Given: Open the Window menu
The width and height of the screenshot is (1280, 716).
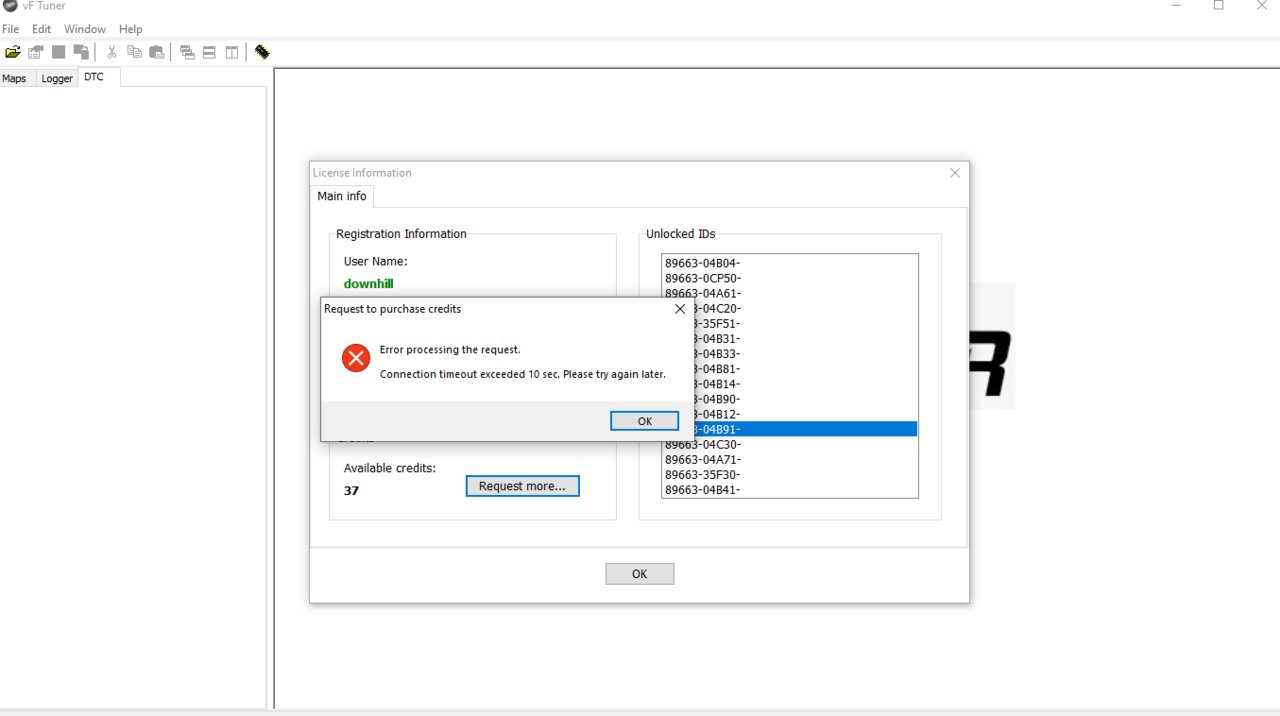Looking at the screenshot, I should (x=85, y=29).
